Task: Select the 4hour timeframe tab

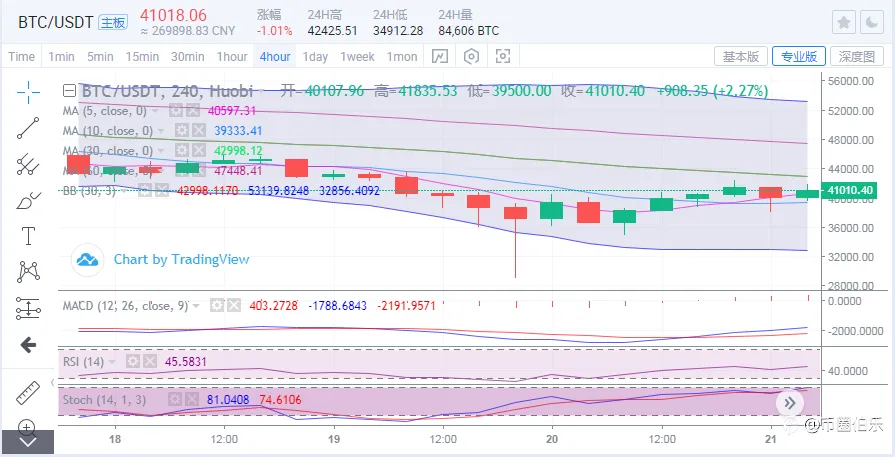Action: (275, 56)
